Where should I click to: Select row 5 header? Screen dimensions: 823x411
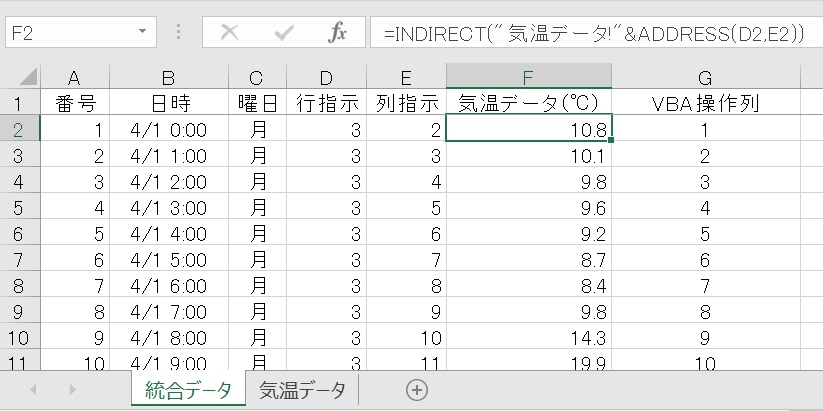(x=20, y=207)
